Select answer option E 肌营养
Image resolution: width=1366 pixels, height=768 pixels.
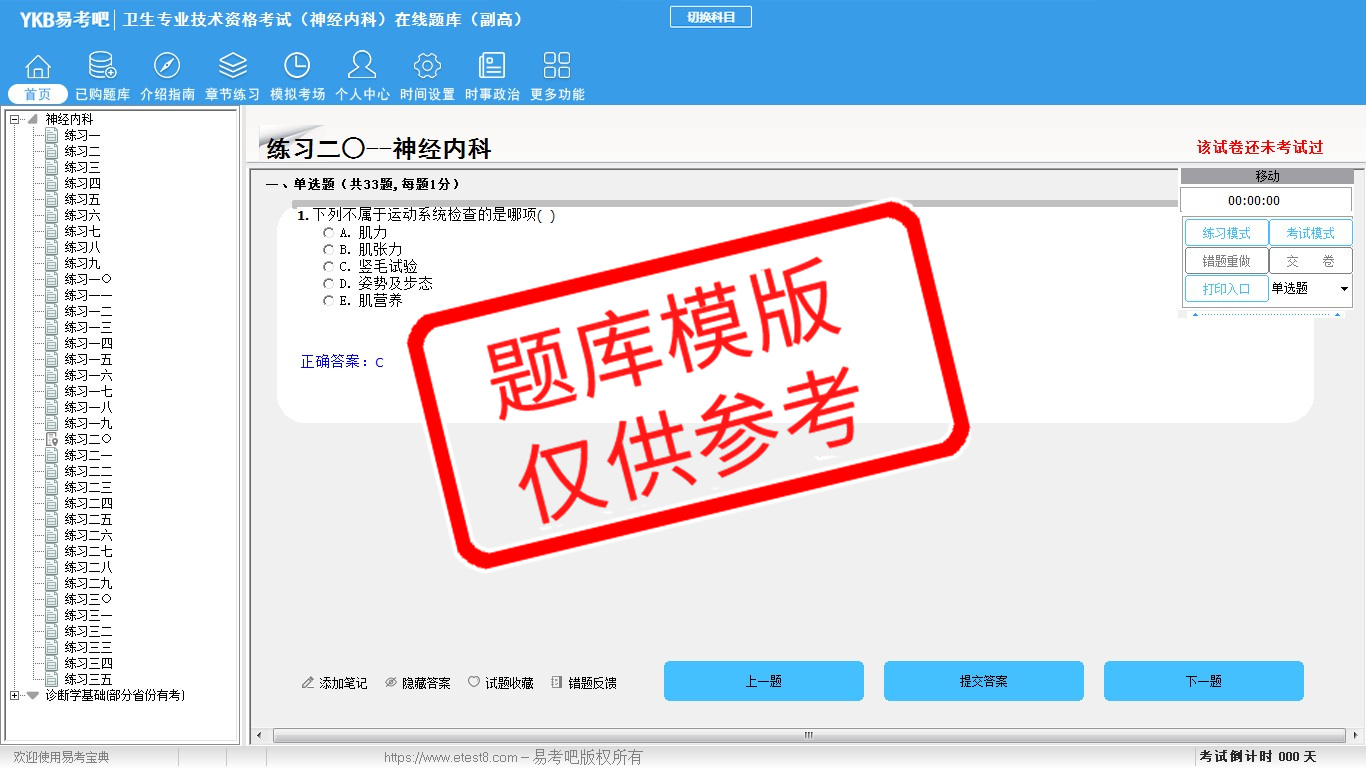[328, 301]
